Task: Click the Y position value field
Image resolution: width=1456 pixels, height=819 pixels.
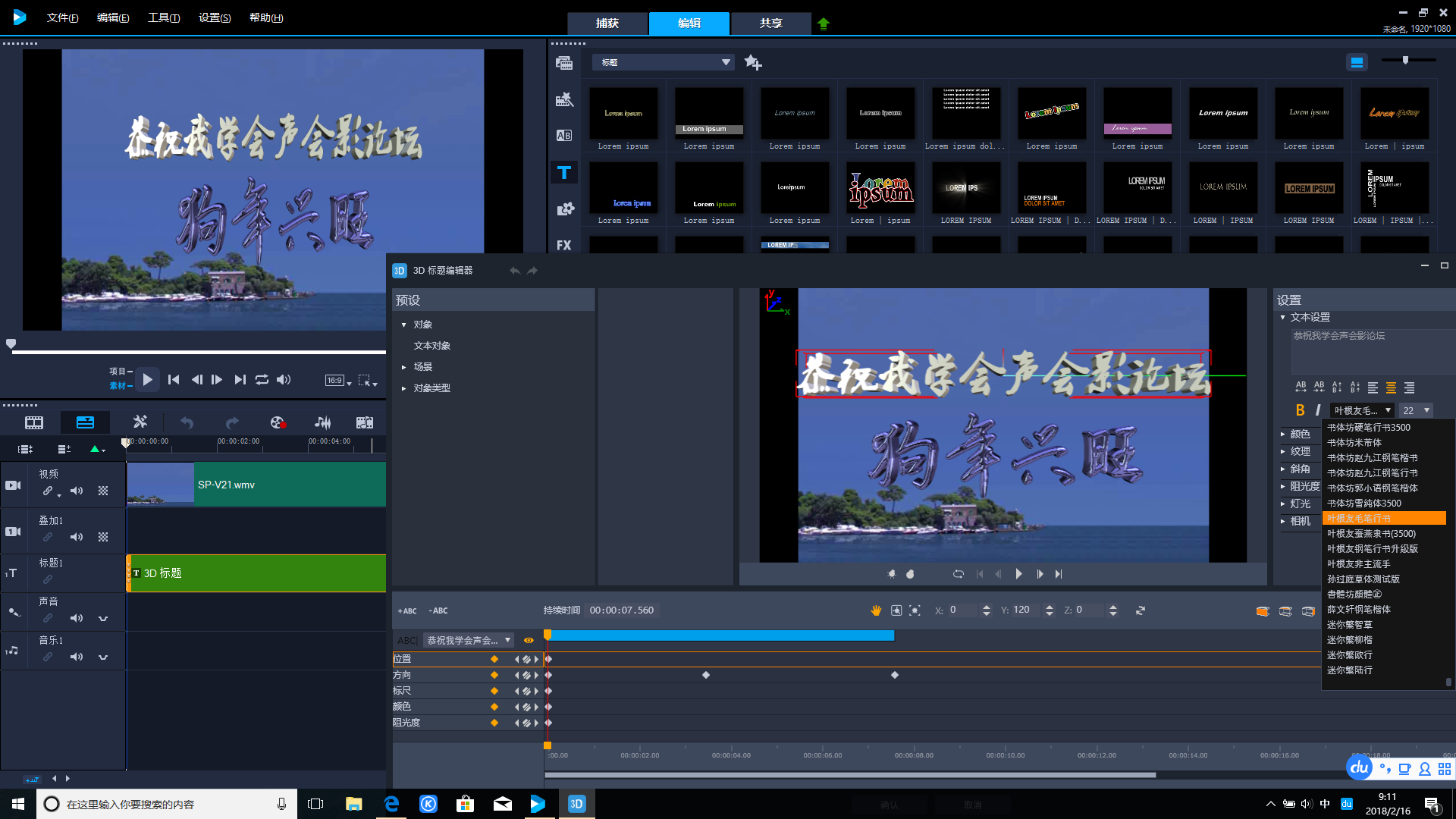Action: (x=1027, y=610)
